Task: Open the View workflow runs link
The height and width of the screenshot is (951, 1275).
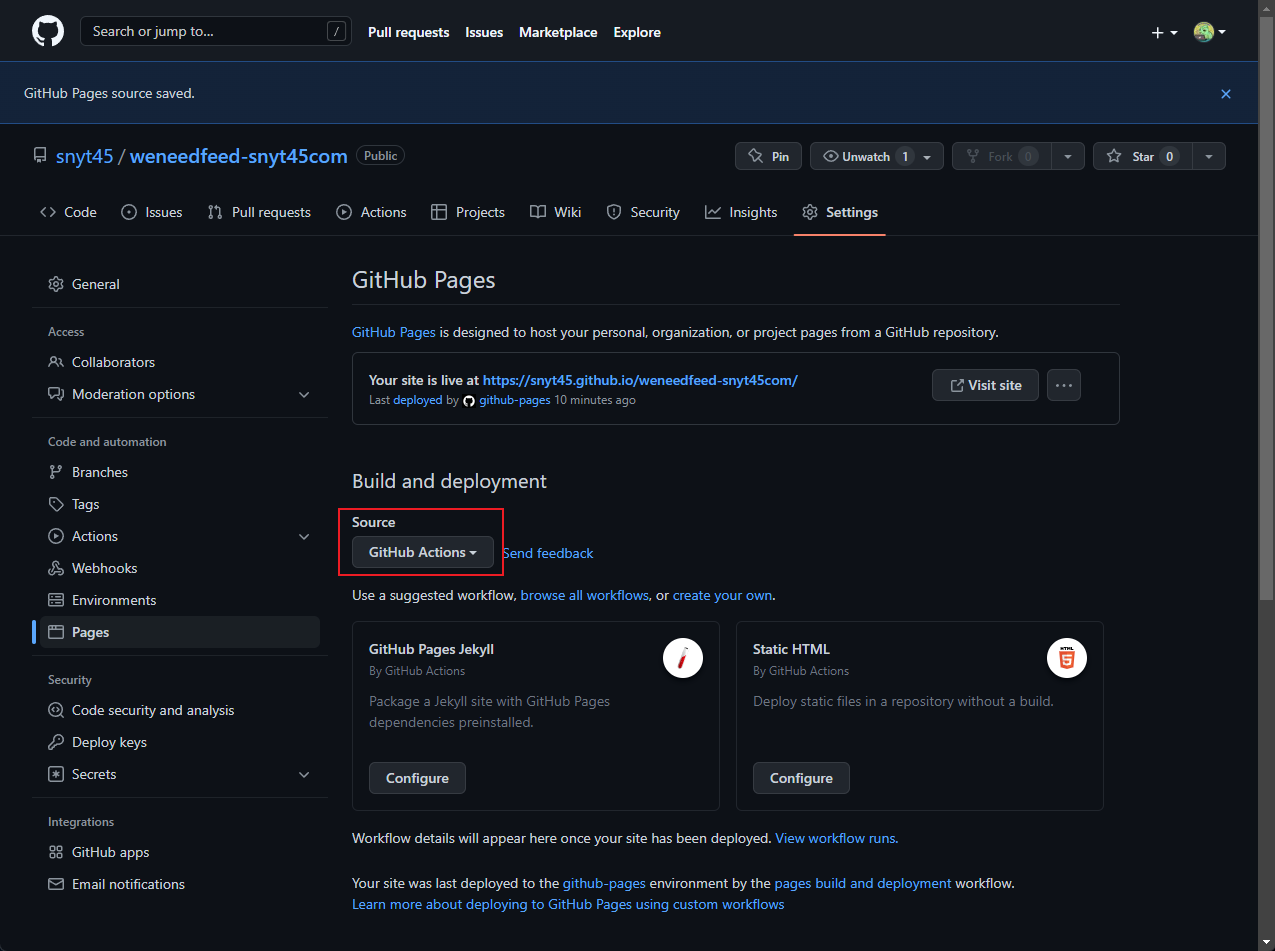Action: point(837,838)
